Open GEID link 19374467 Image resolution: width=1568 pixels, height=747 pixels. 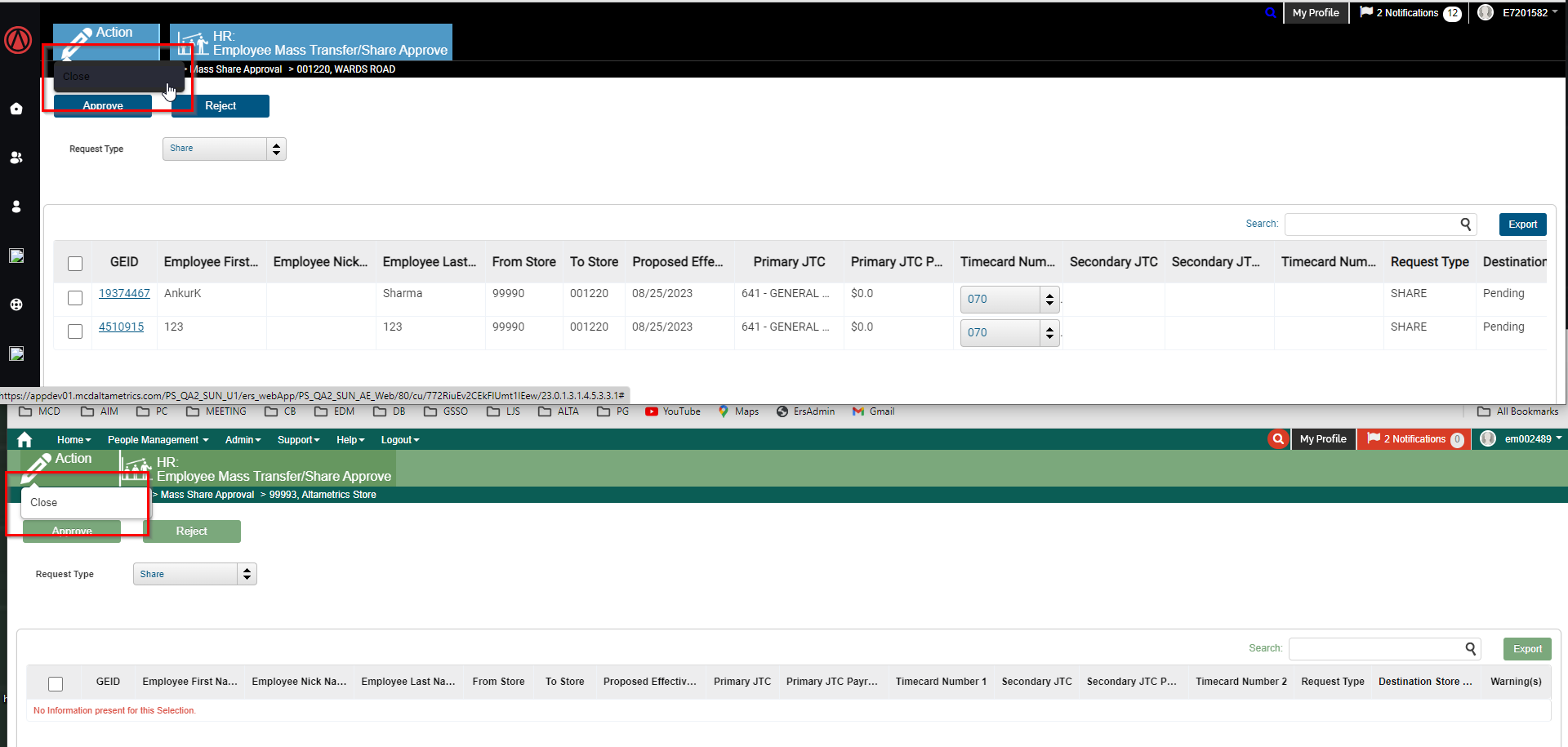tap(124, 294)
